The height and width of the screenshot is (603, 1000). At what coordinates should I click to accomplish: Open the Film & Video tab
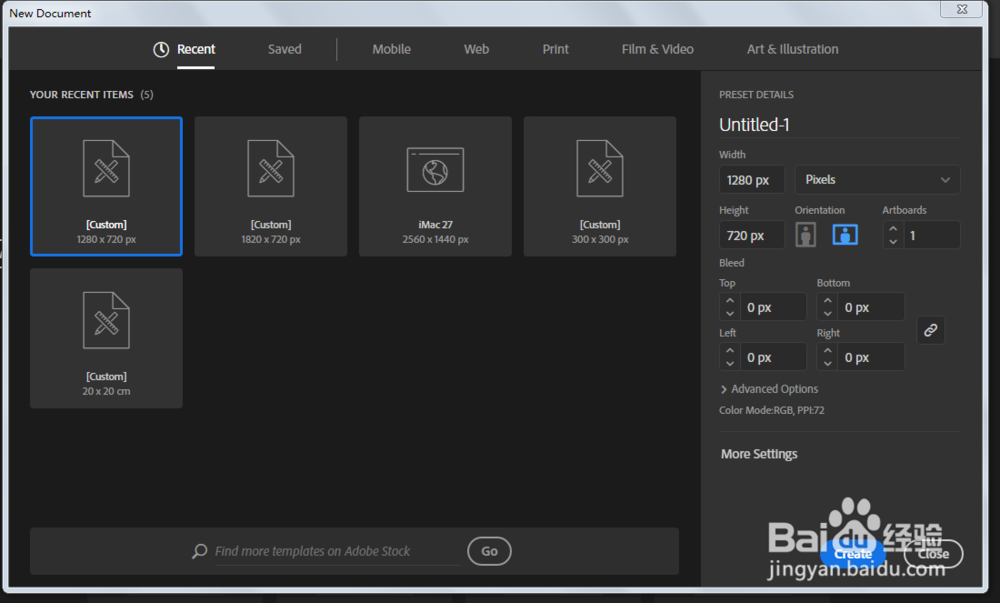(658, 49)
